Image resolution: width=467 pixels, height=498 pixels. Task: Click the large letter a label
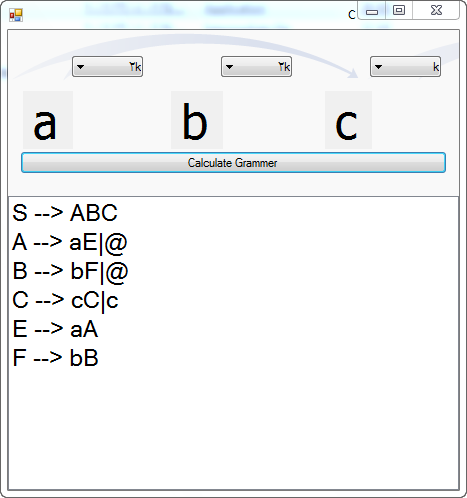48,120
